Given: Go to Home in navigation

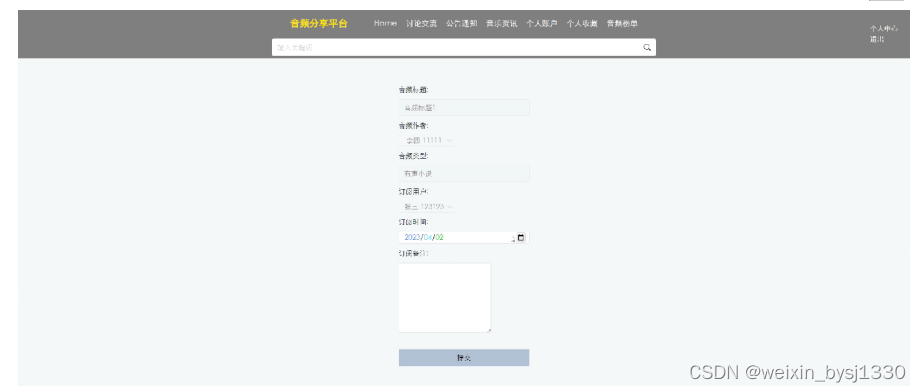Looking at the screenshot, I should coord(385,24).
